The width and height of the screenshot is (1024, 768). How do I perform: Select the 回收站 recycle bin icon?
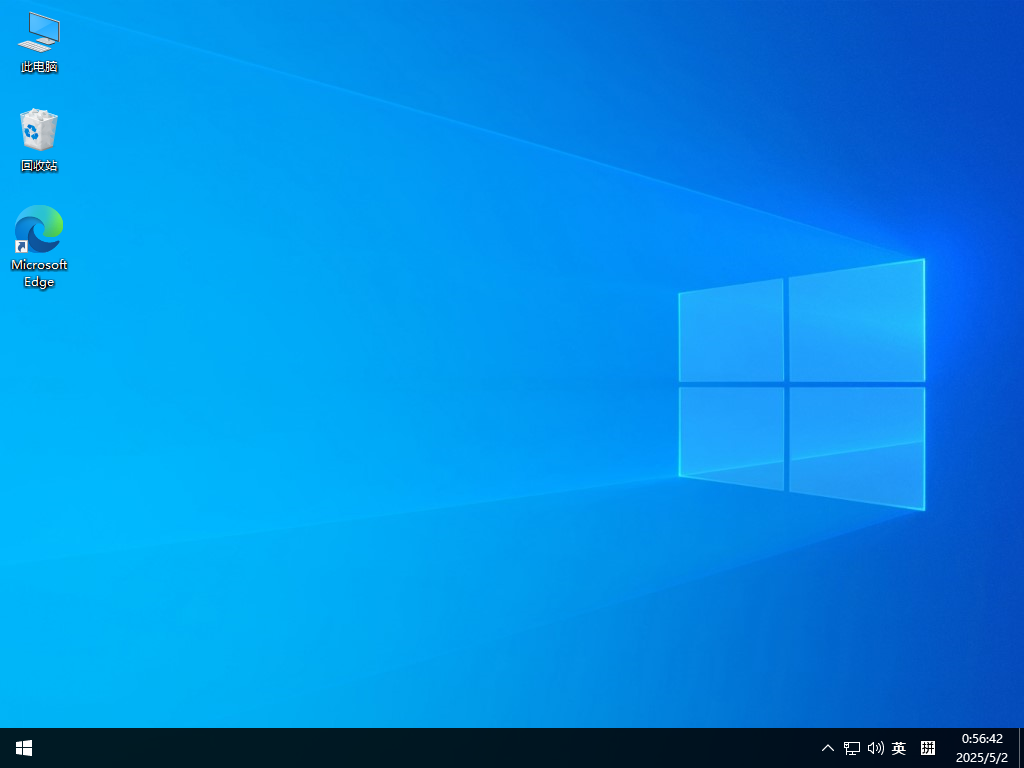(x=39, y=130)
